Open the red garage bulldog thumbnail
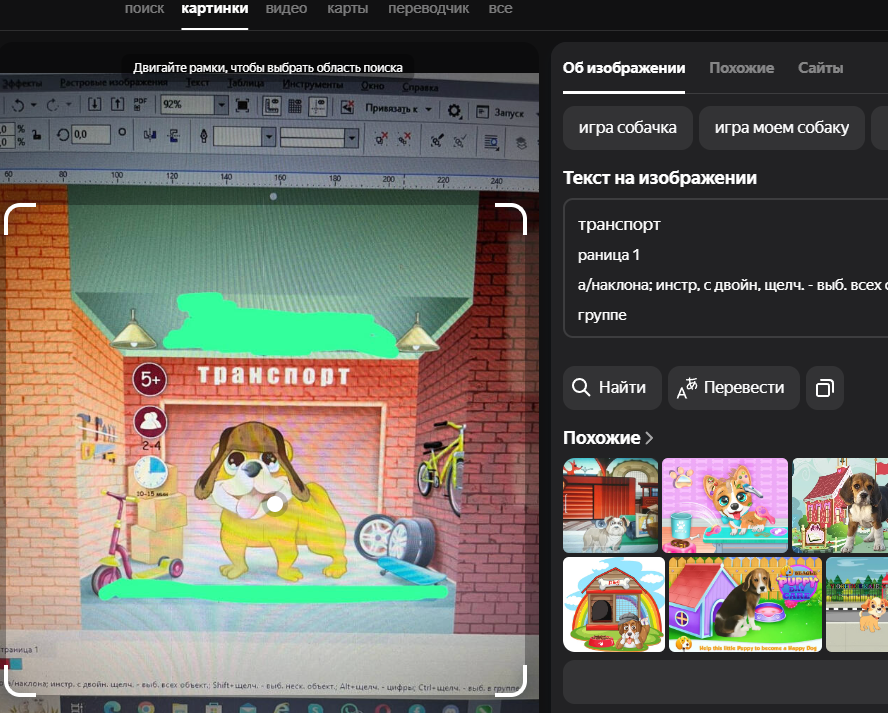Viewport: 888px width, 713px height. click(x=610, y=505)
